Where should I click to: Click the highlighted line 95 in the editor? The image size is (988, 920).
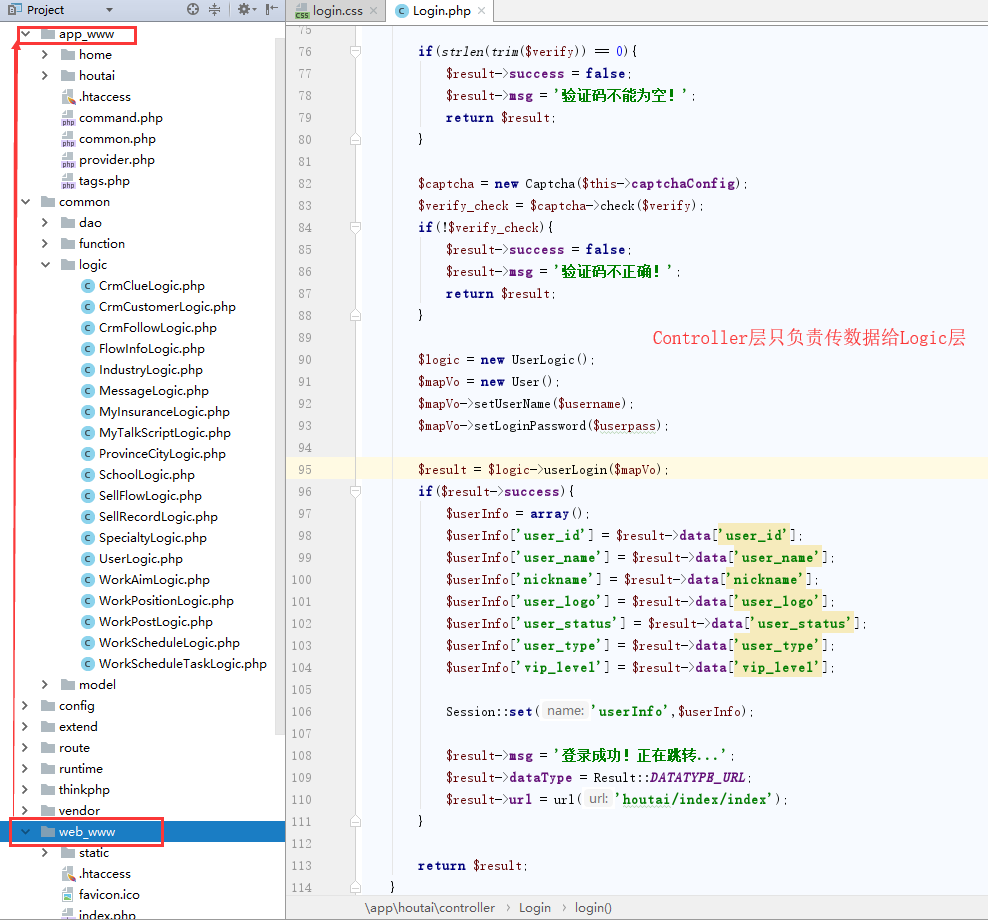500,469
